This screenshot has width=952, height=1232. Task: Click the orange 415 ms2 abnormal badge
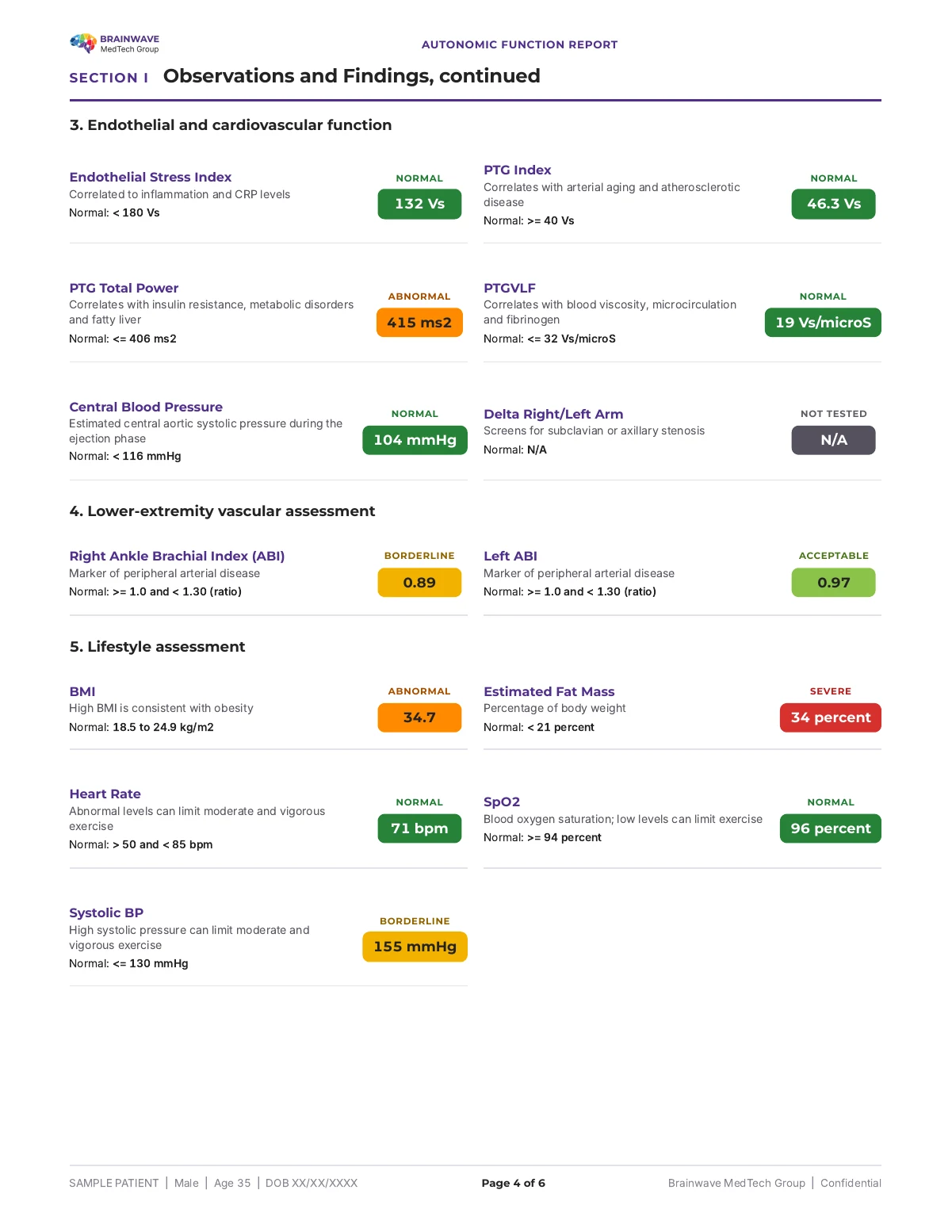tap(419, 323)
